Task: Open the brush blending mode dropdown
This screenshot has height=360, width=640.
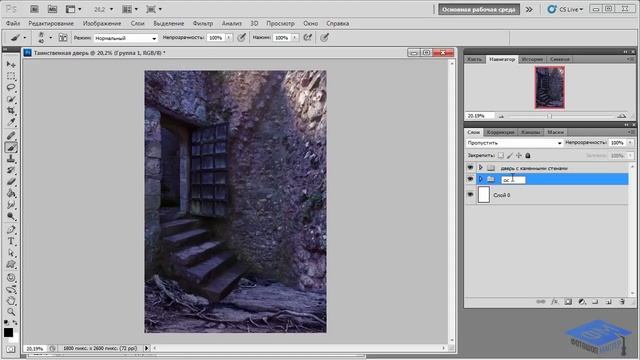Action: pos(125,38)
